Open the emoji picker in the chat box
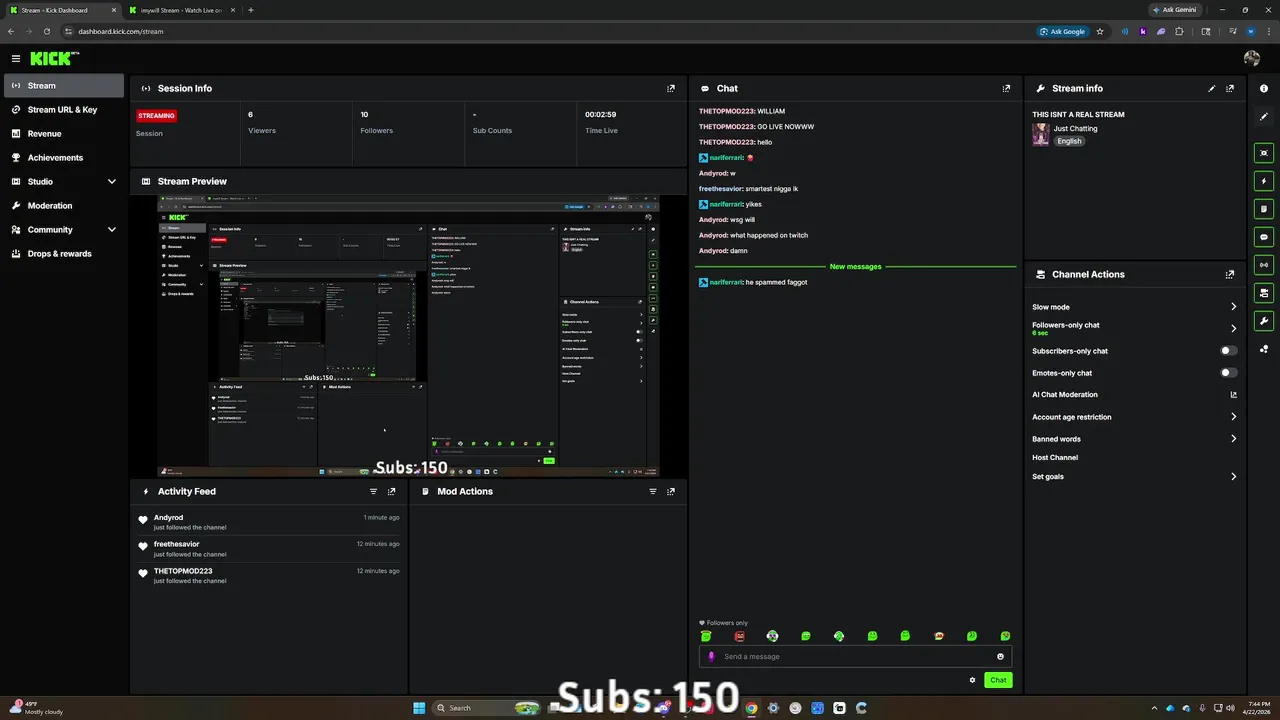 [x=1000, y=657]
